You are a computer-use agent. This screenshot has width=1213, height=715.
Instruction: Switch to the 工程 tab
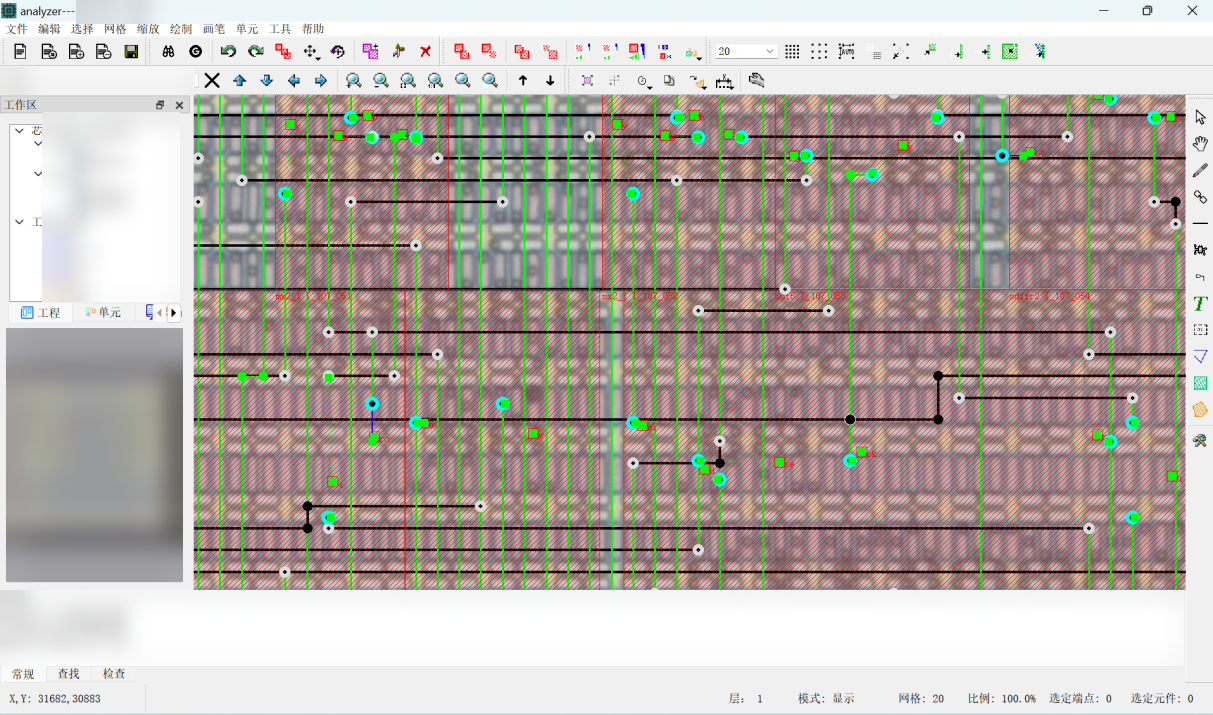click(x=41, y=313)
